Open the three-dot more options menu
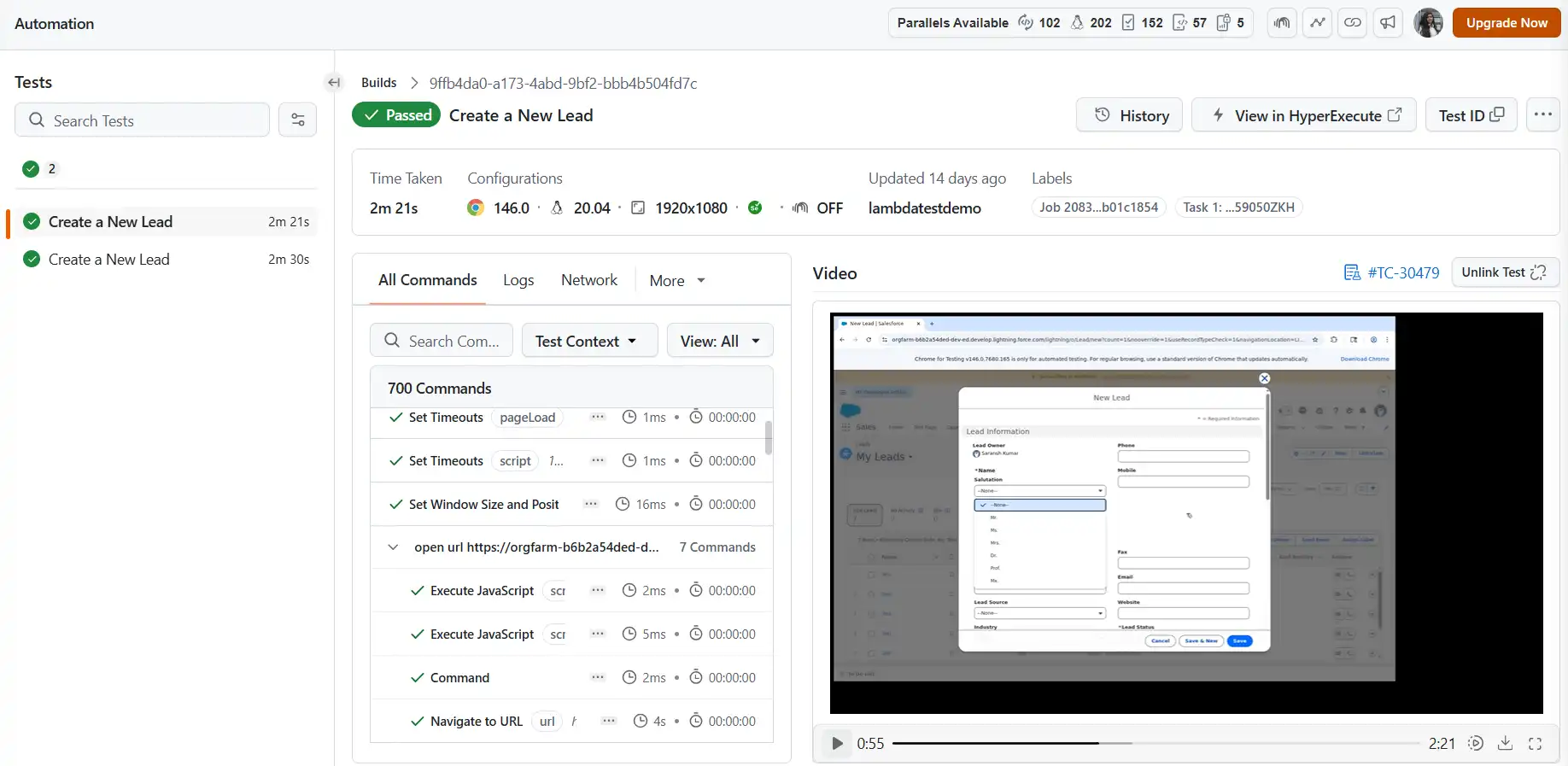 (x=1542, y=114)
